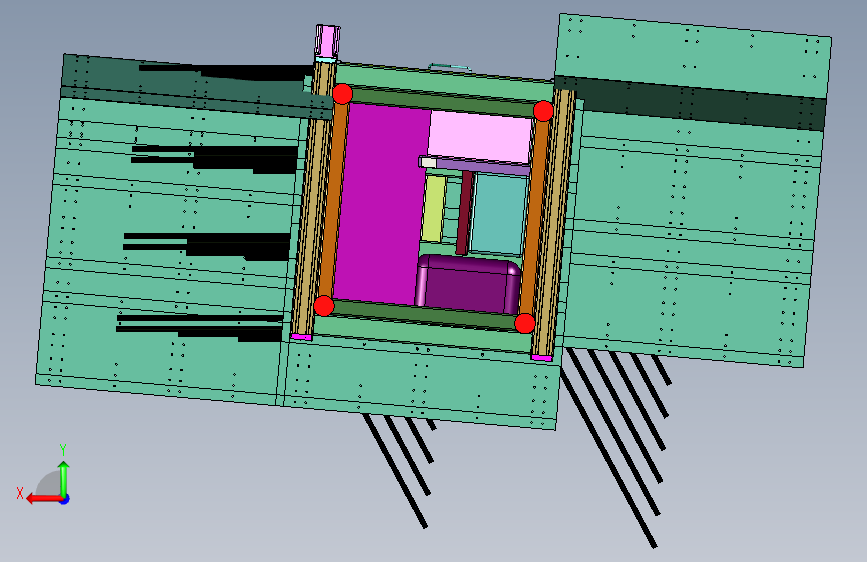
Task: Click the green Y axis arrow of the triad
Action: [64, 478]
